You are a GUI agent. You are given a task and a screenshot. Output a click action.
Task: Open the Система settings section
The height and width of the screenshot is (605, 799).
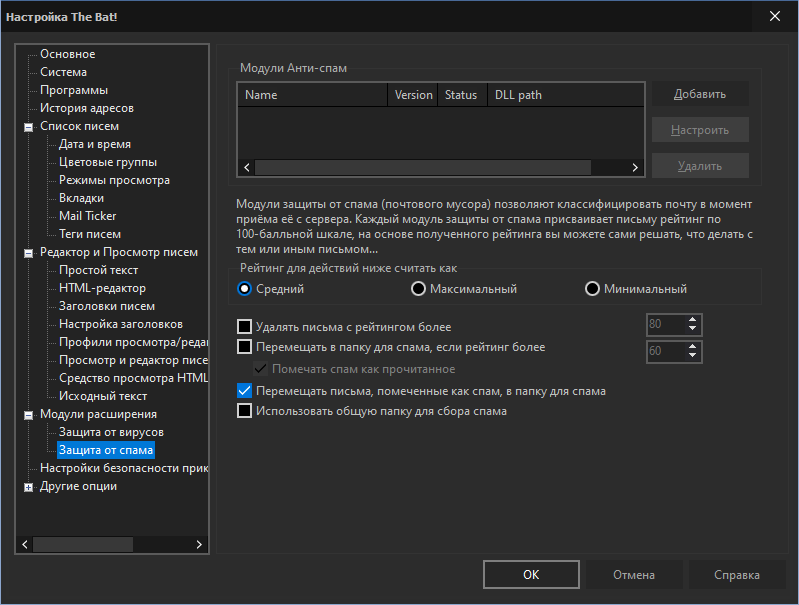pos(63,72)
